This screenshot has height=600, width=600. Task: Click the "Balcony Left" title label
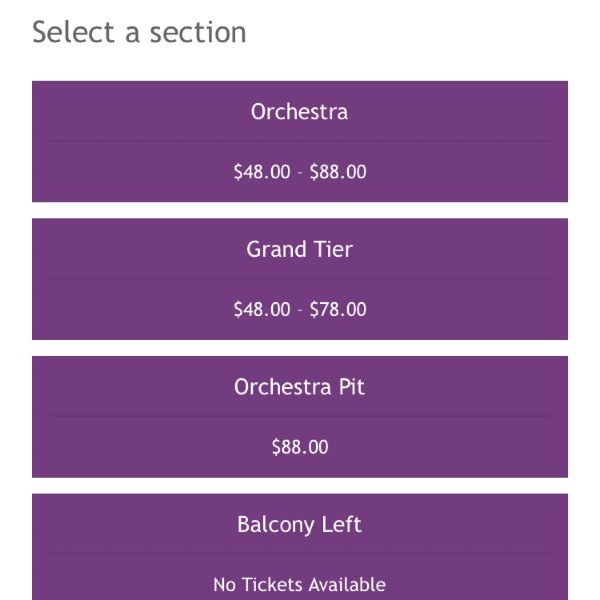pyautogui.click(x=300, y=525)
